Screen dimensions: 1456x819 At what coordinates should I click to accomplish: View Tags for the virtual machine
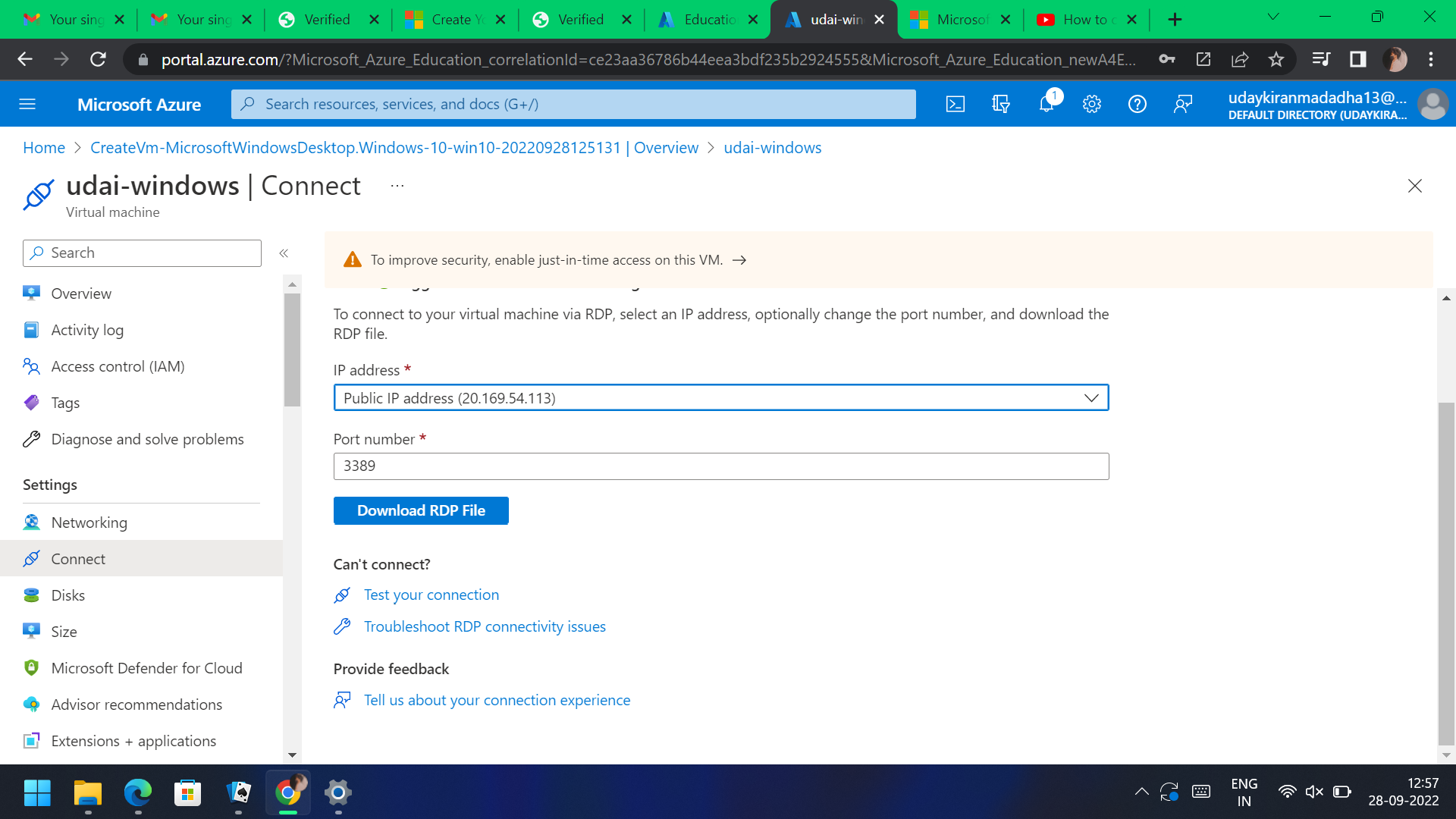[x=65, y=403]
